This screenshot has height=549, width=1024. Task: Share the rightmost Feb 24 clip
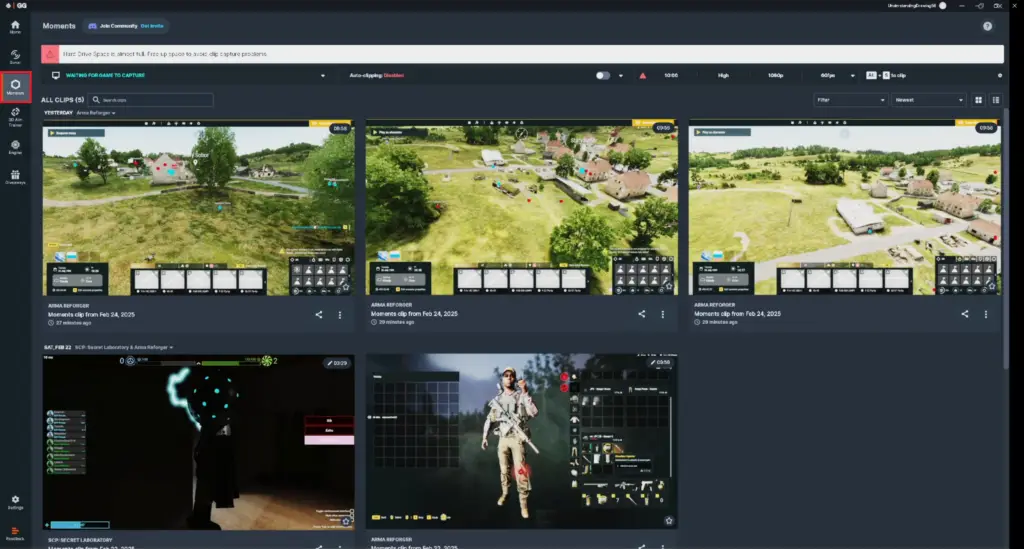click(965, 314)
